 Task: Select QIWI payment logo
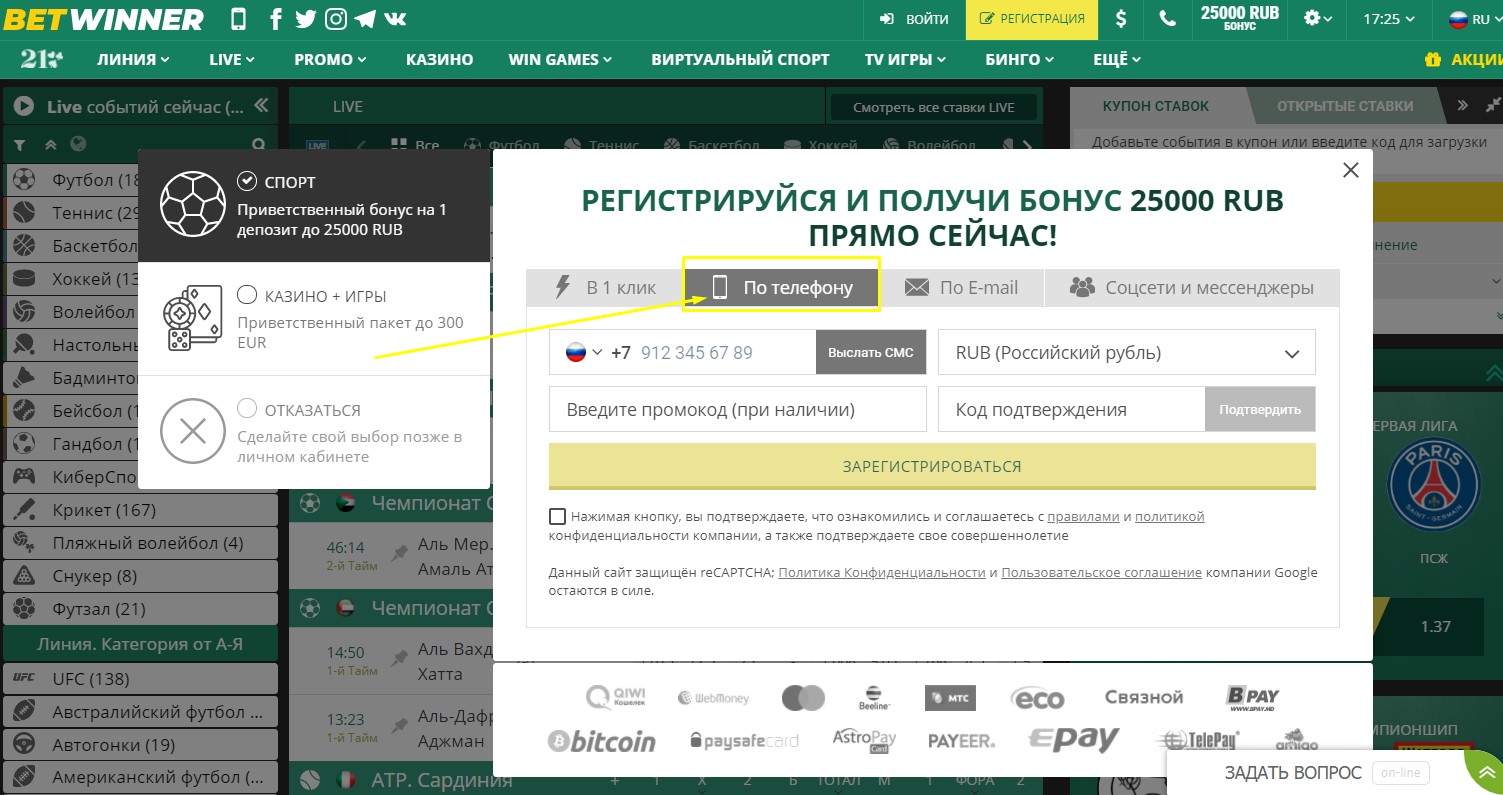pos(616,697)
